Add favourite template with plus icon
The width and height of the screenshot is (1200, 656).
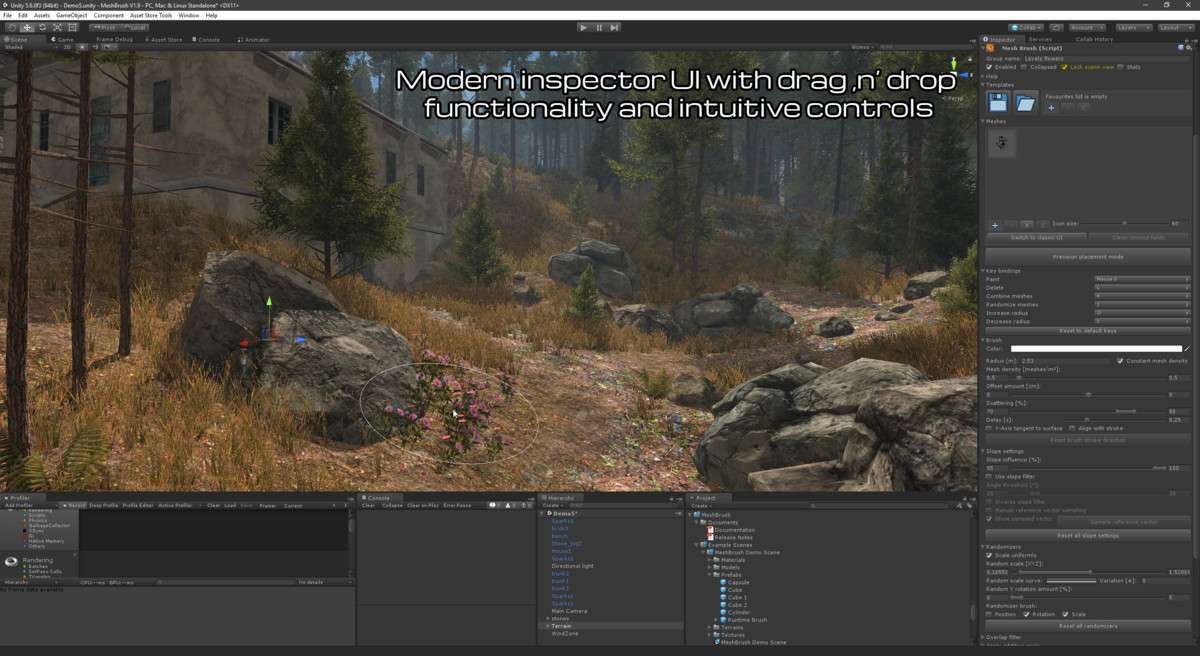click(1050, 107)
